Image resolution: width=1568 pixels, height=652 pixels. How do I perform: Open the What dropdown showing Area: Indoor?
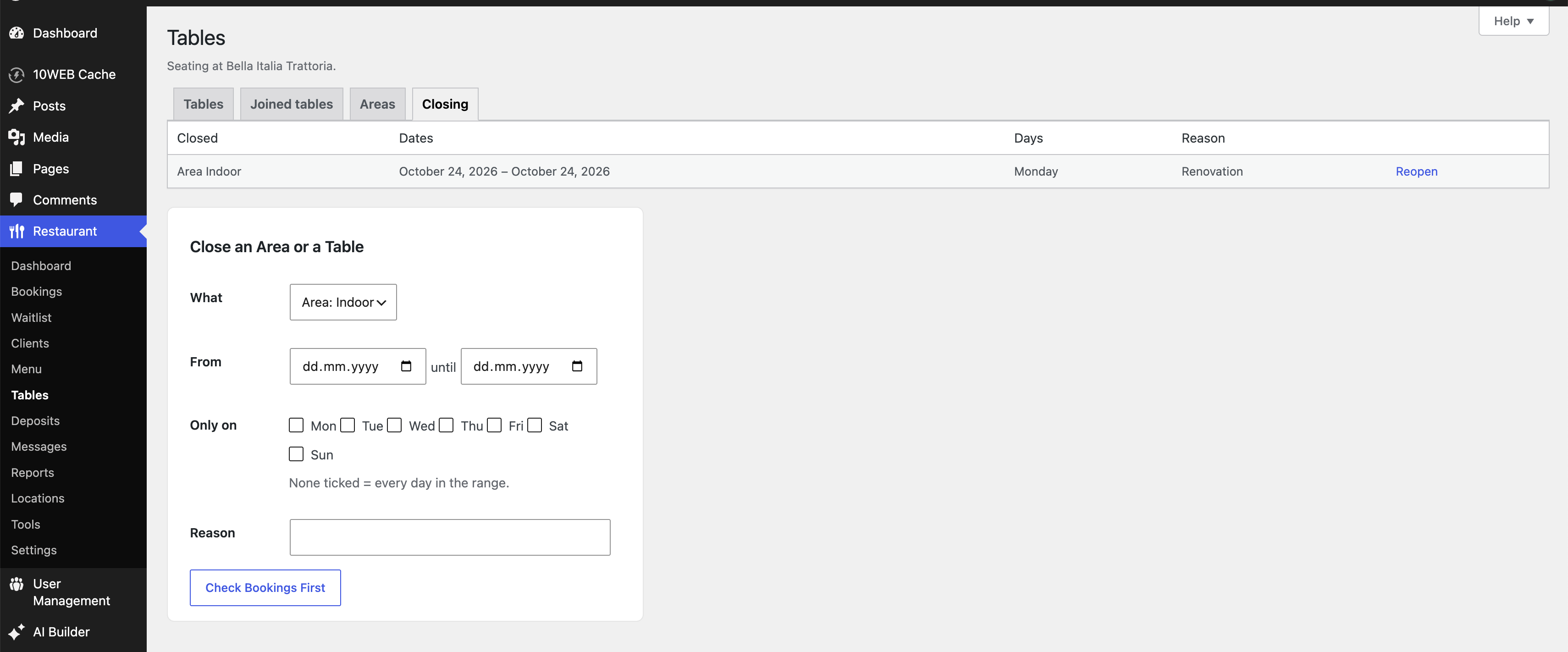[x=343, y=302]
